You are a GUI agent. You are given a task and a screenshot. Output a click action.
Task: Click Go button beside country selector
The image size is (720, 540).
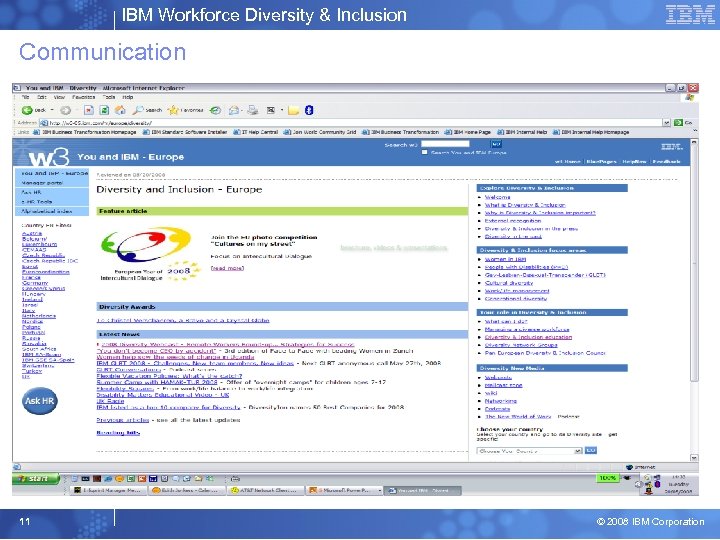[591, 450]
